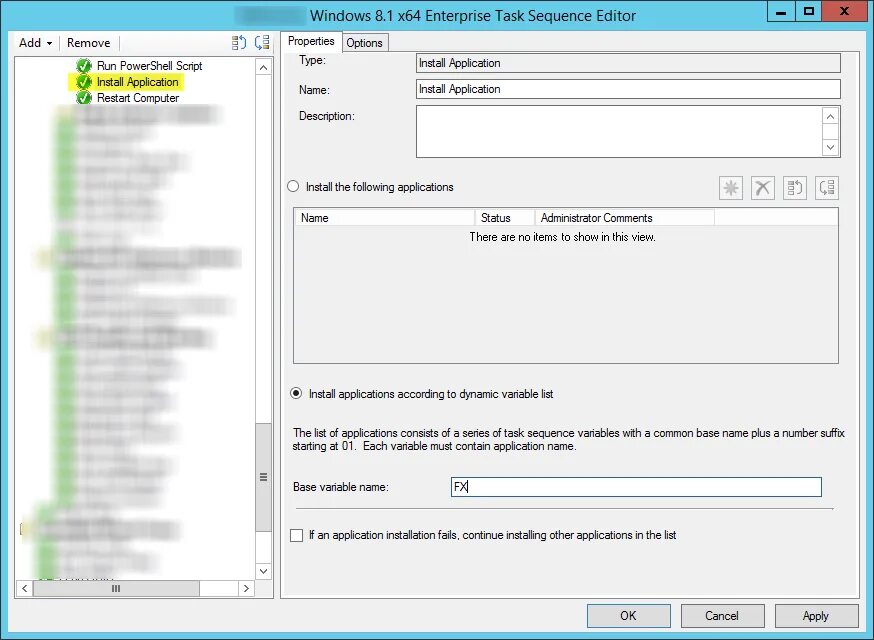Click the Remove button
874x640 pixels.
(89, 43)
